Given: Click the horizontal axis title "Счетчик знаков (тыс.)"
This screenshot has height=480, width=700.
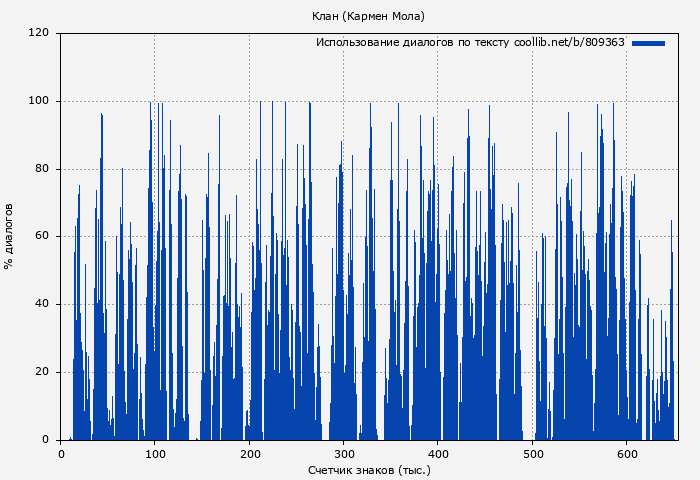Looking at the screenshot, I should (x=369, y=469).
